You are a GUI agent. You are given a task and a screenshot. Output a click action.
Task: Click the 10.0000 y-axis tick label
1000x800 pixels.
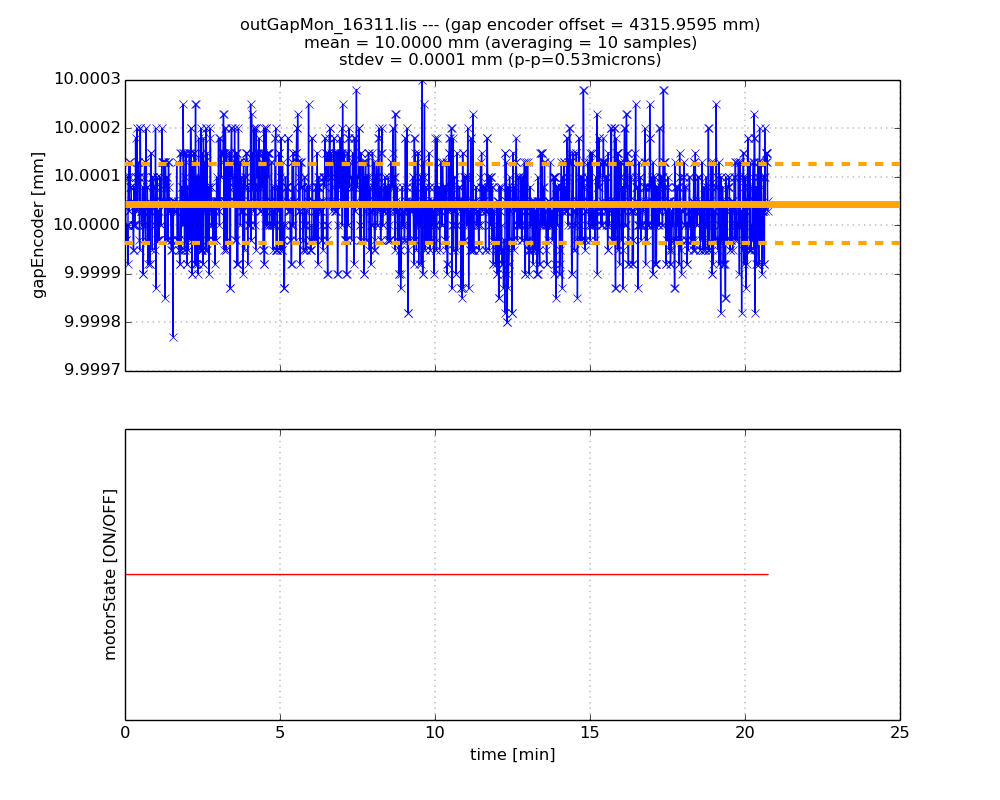87,225
